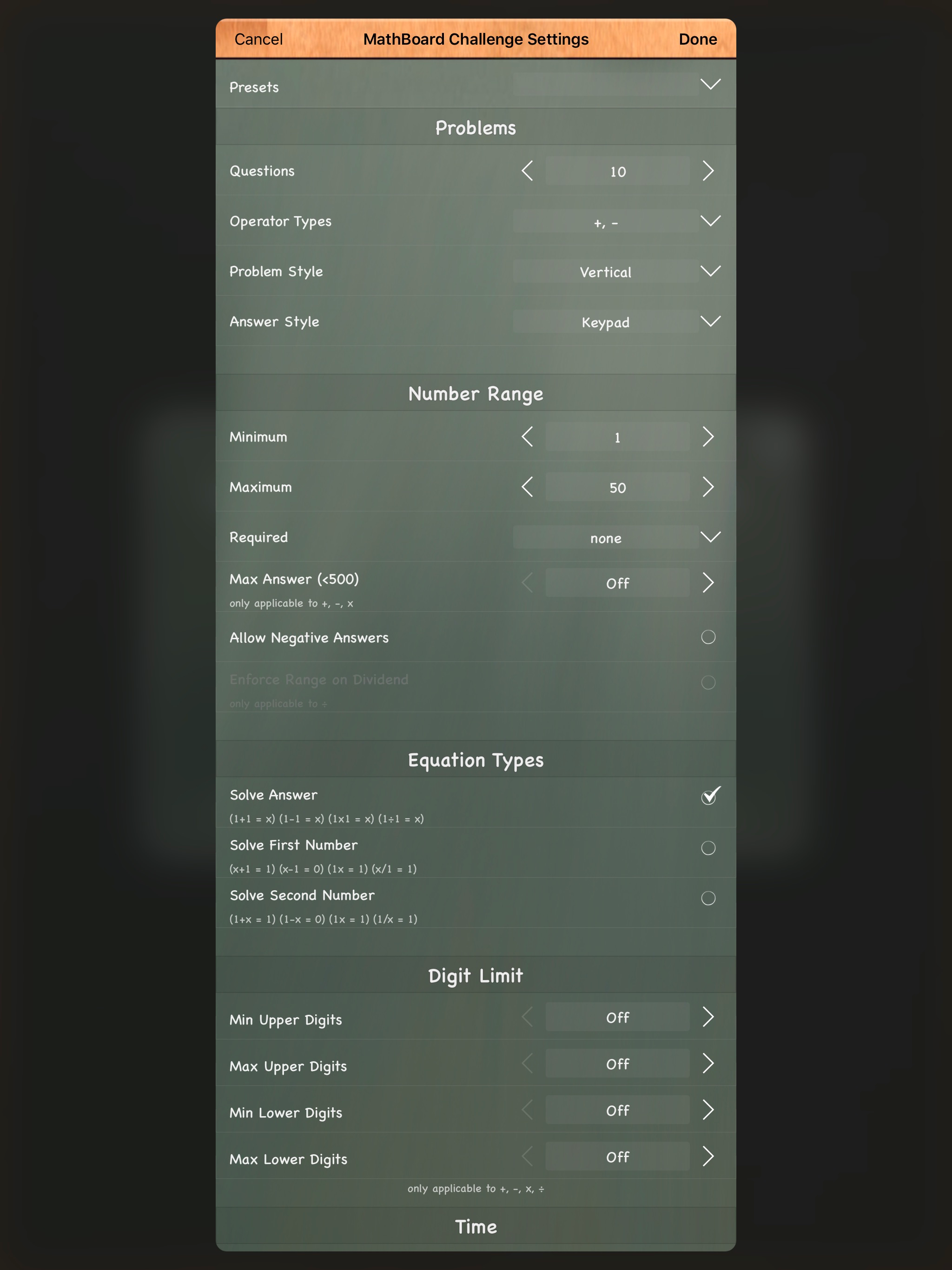
Task: Uncheck the Solve Answer equation type
Action: point(709,796)
